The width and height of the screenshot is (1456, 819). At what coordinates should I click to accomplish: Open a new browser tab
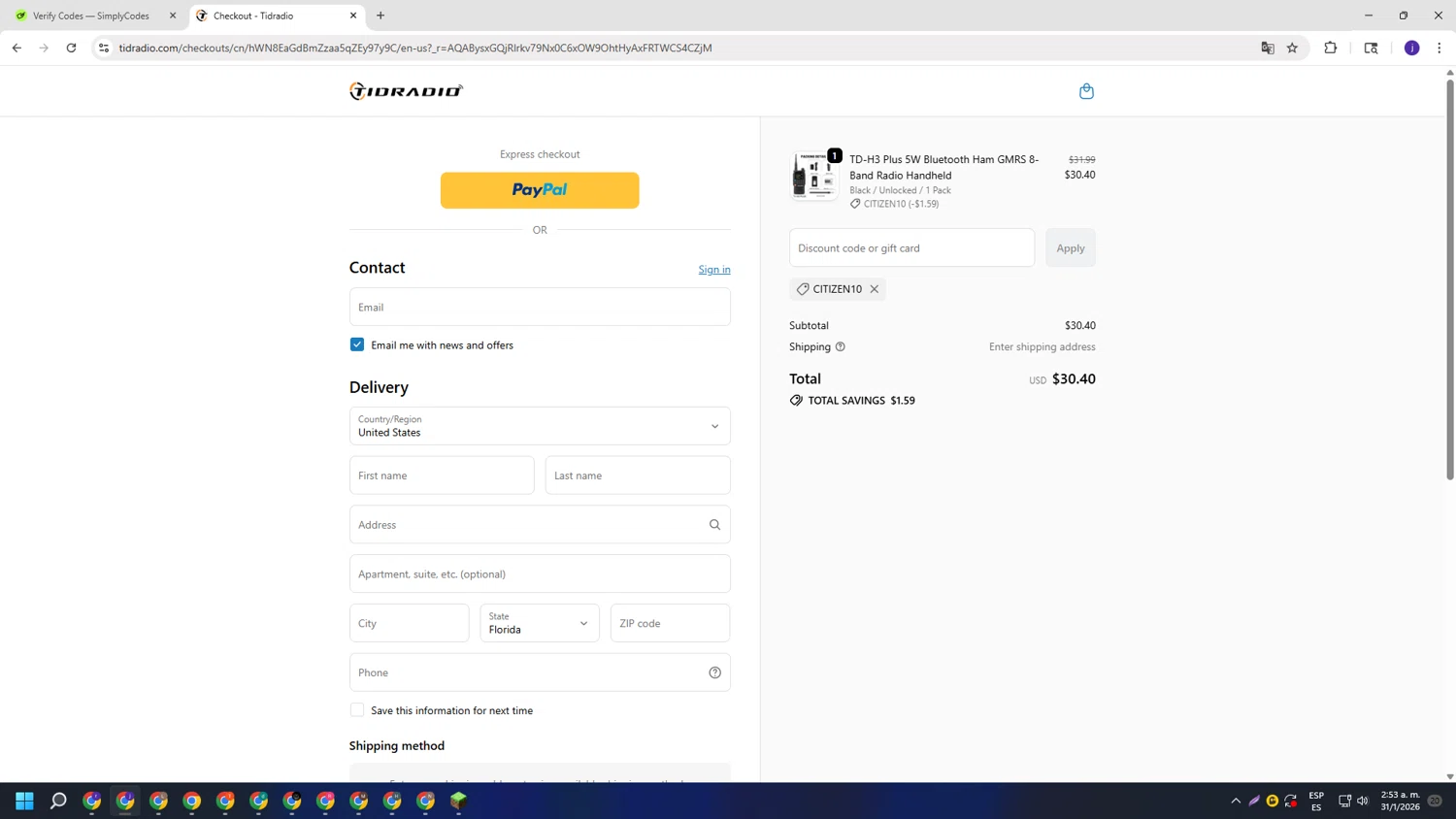[381, 16]
